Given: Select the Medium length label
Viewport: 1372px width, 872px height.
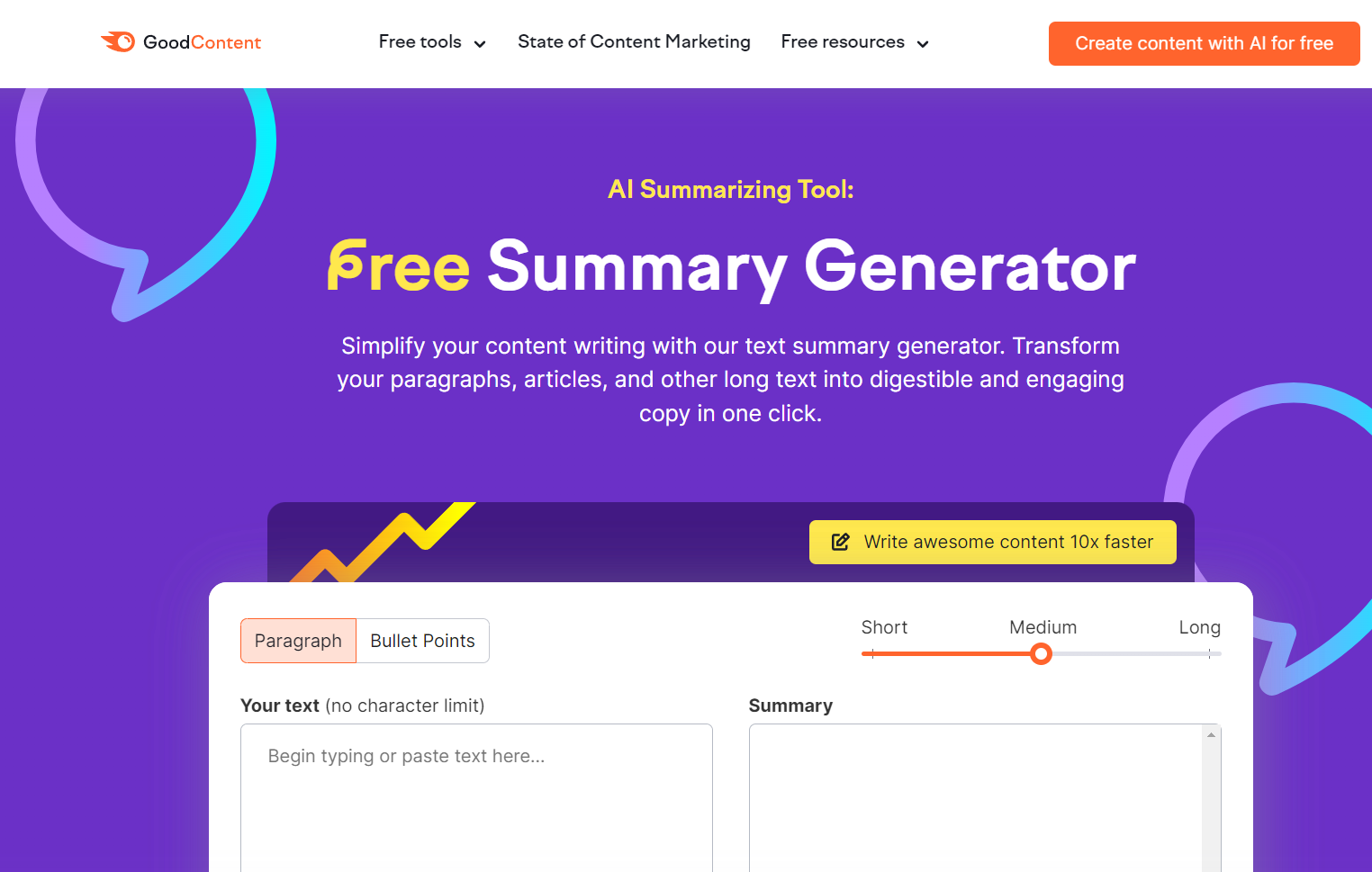Looking at the screenshot, I should point(1043,627).
